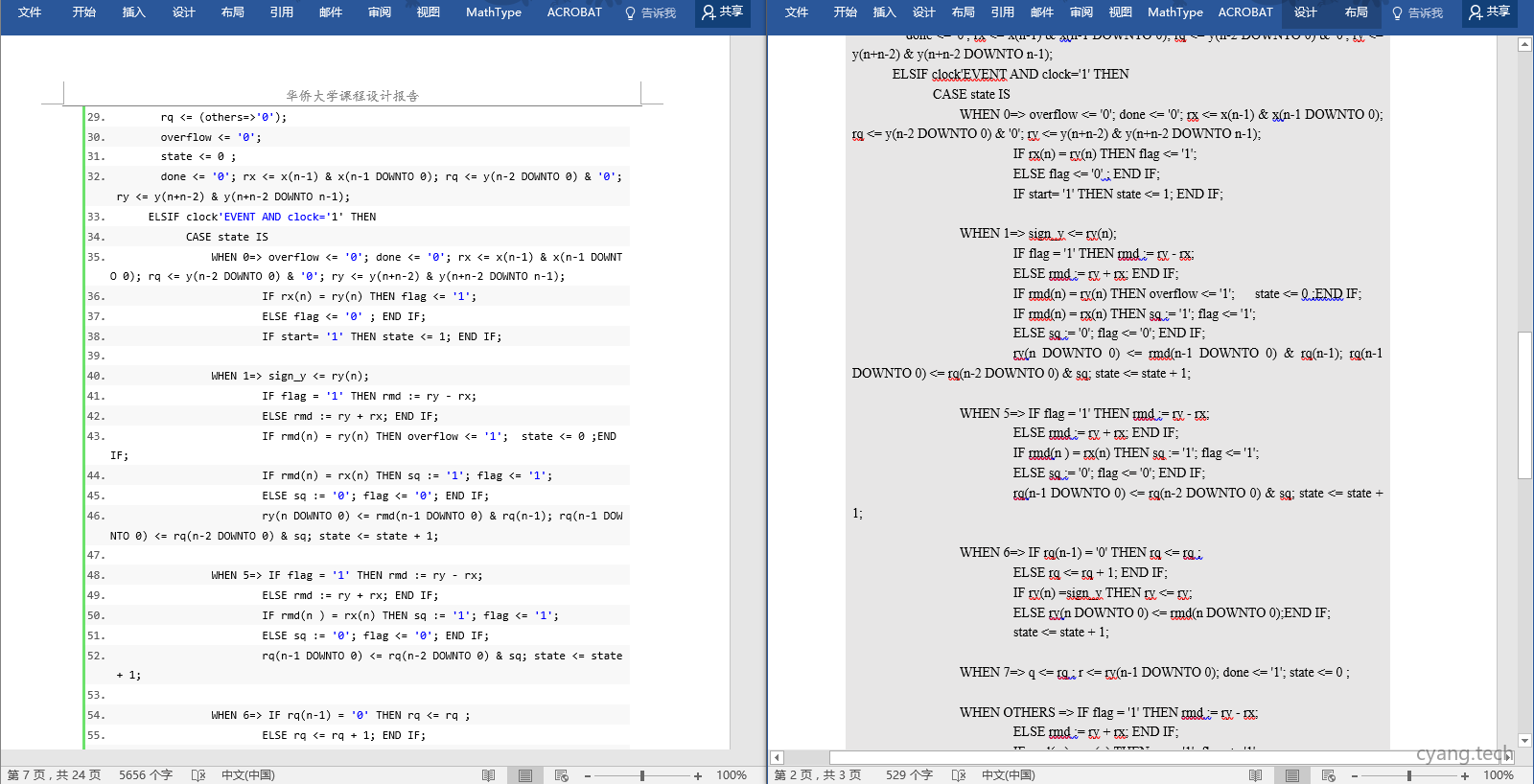The width and height of the screenshot is (1534, 784).
Task: Switch left window to Web Layout view
Action: click(x=562, y=775)
